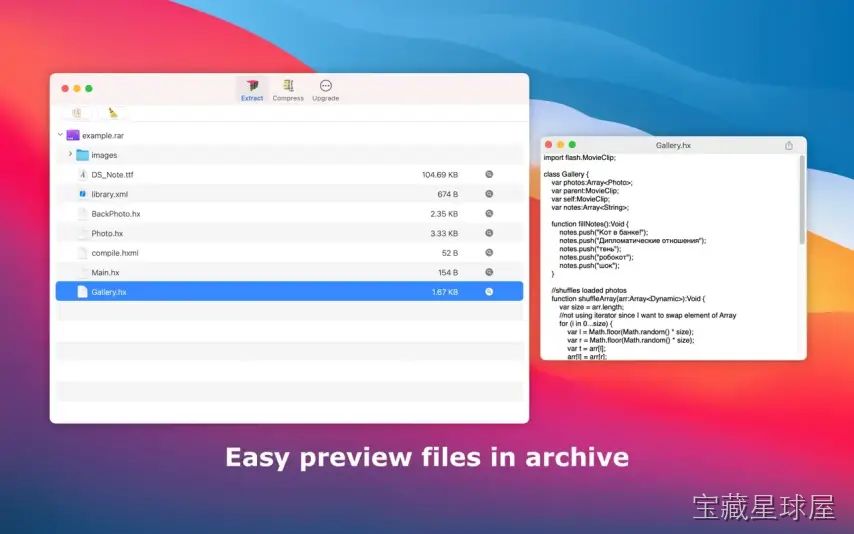Click the '//shuffles loaded photos' comment line
Screen dimensions: 854x534
tap(589, 290)
